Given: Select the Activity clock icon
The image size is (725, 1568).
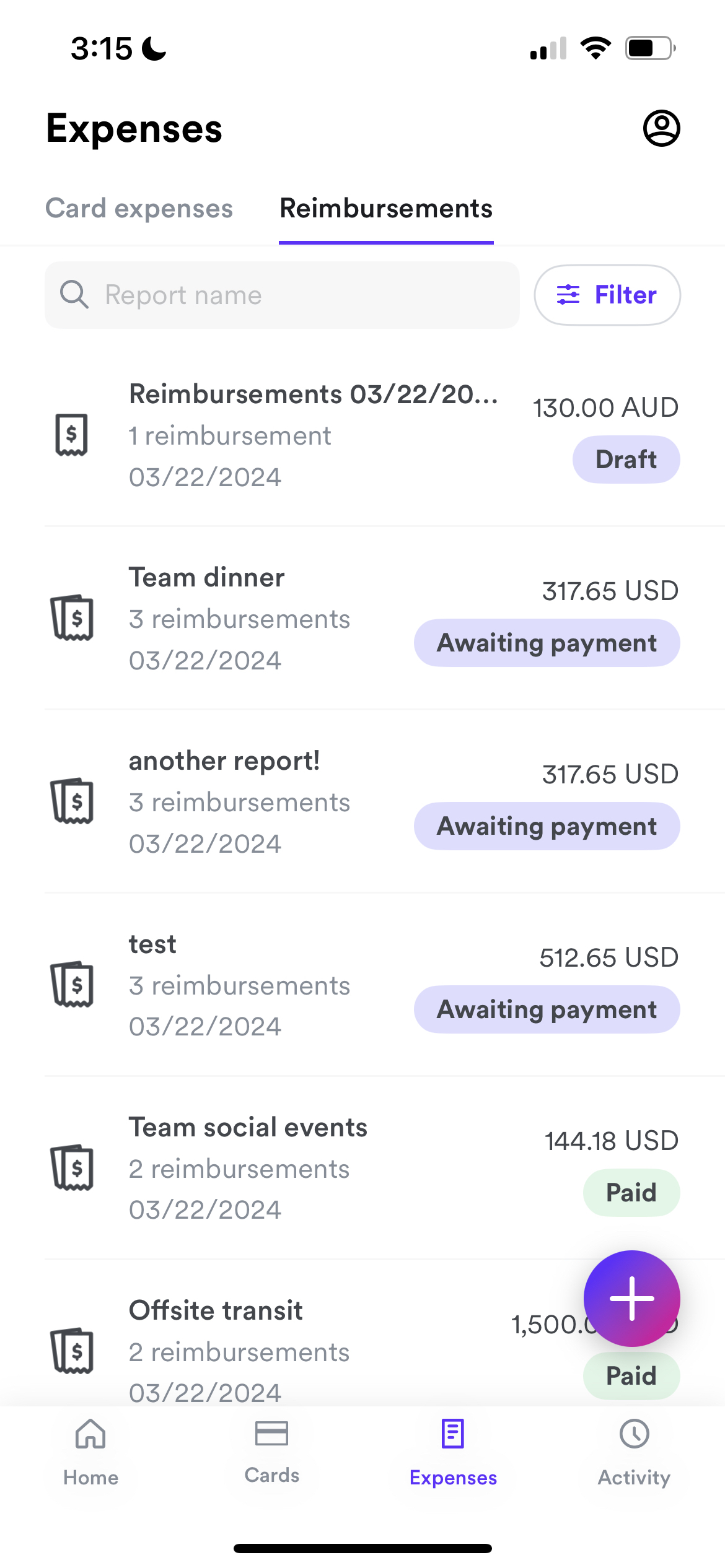Looking at the screenshot, I should (x=634, y=1434).
